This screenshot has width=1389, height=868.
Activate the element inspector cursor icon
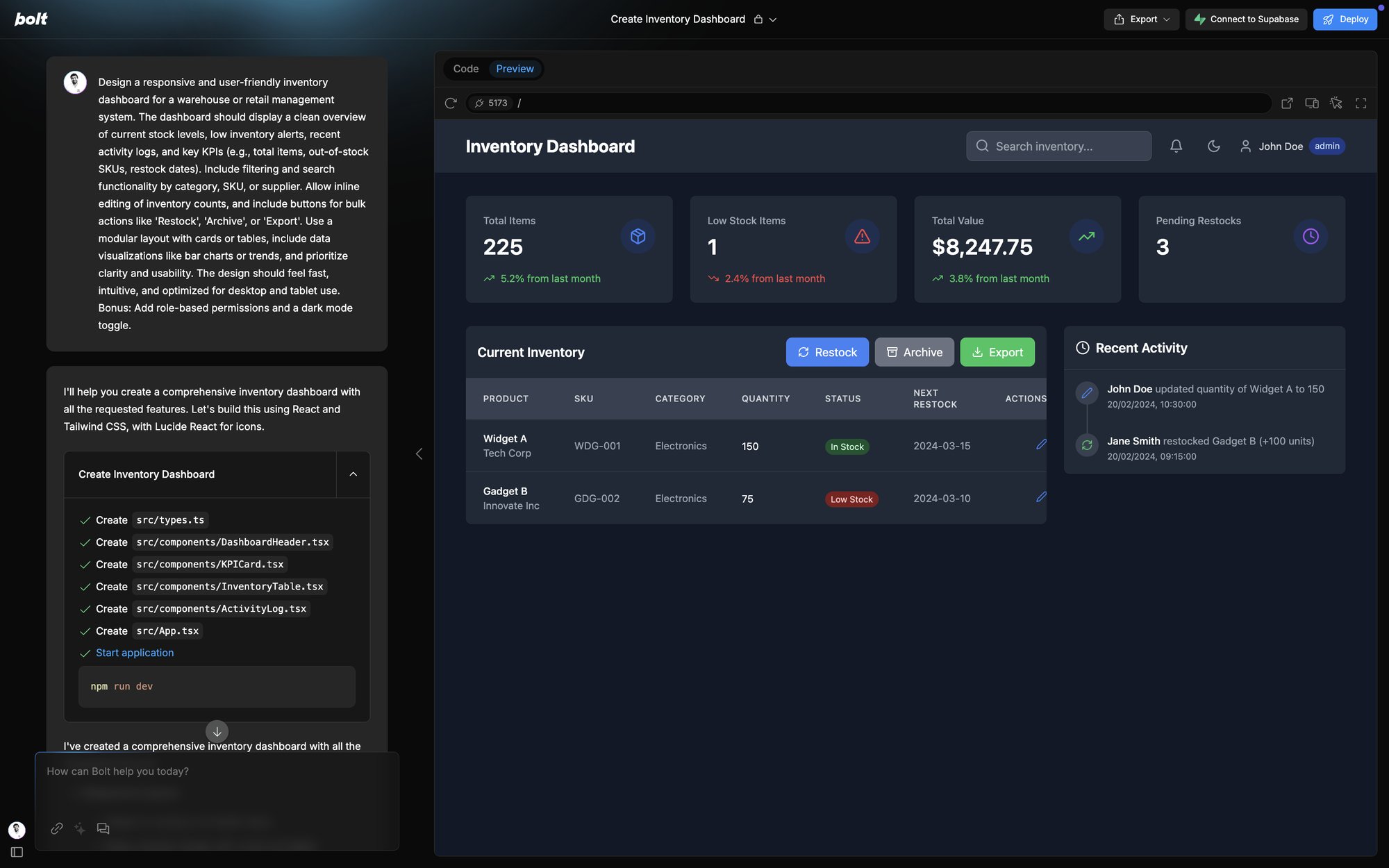coord(1336,103)
